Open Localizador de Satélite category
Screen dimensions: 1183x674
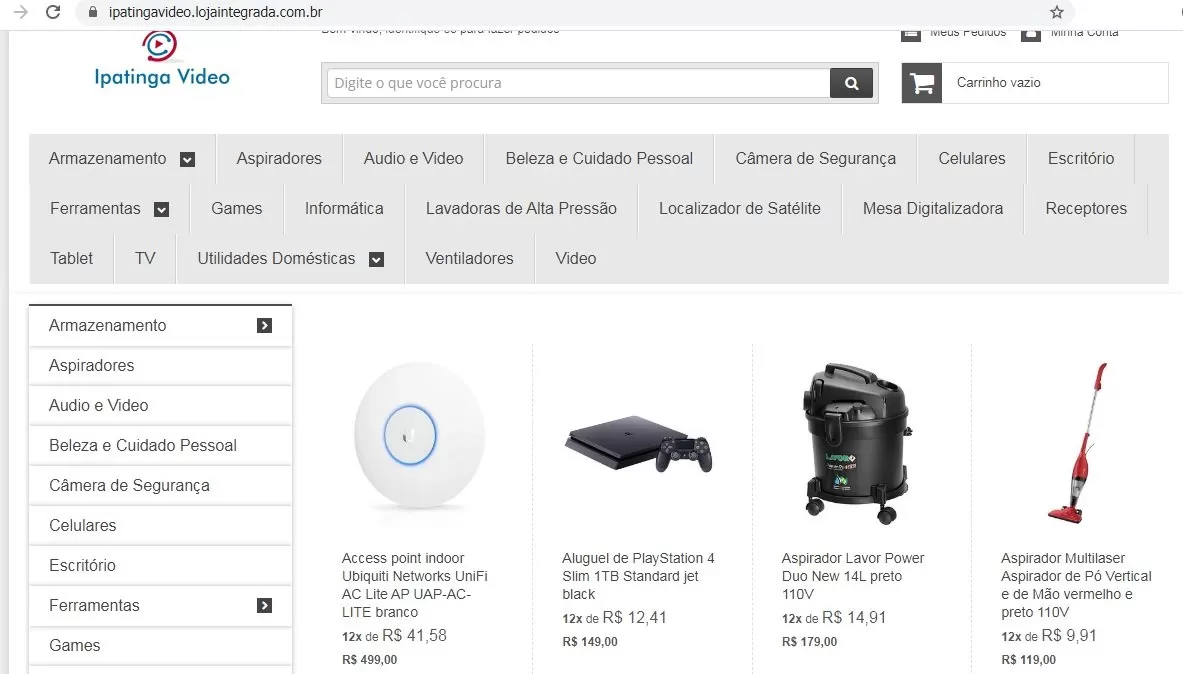pyautogui.click(x=740, y=208)
